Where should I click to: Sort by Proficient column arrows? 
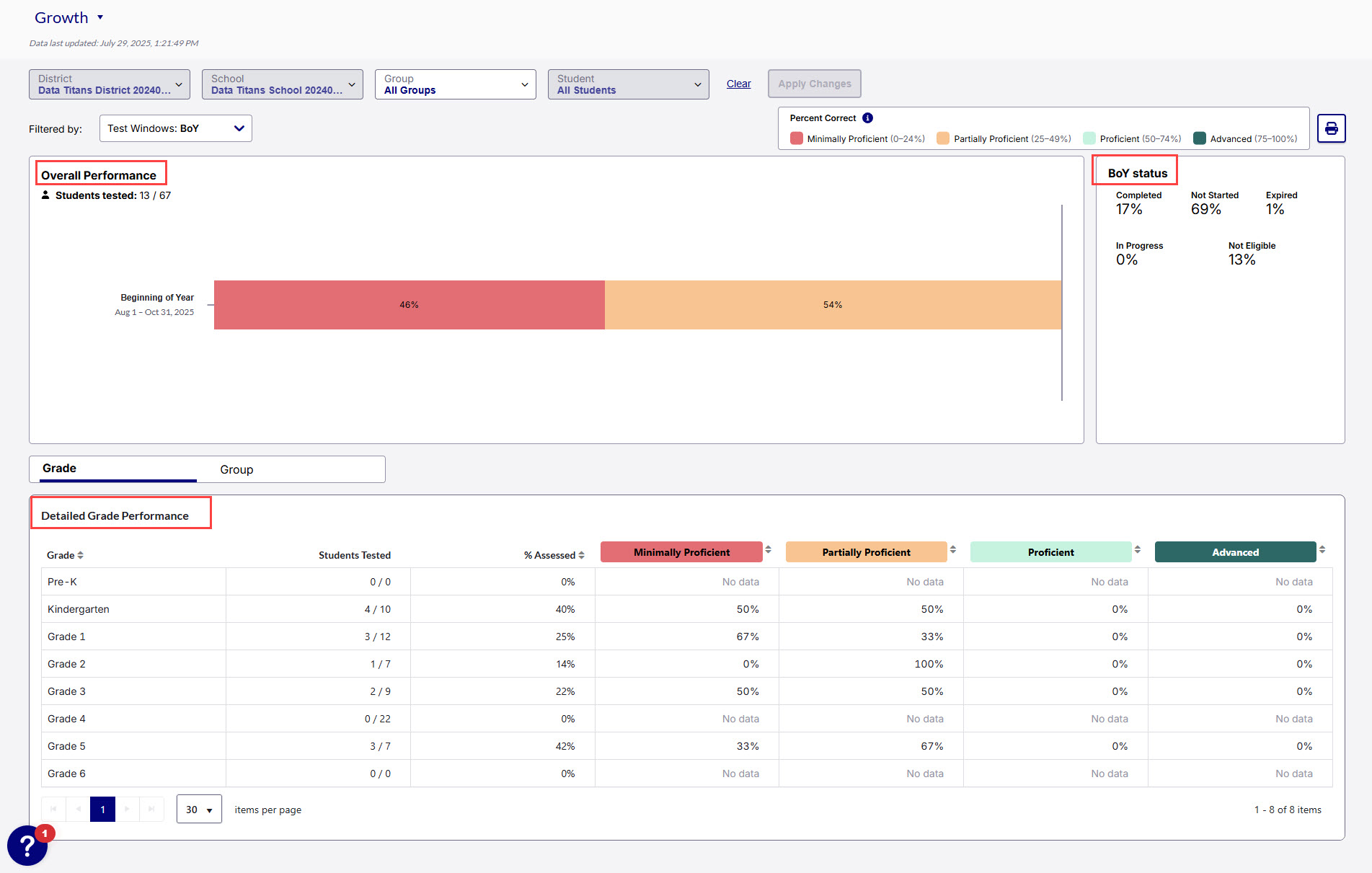click(1137, 550)
